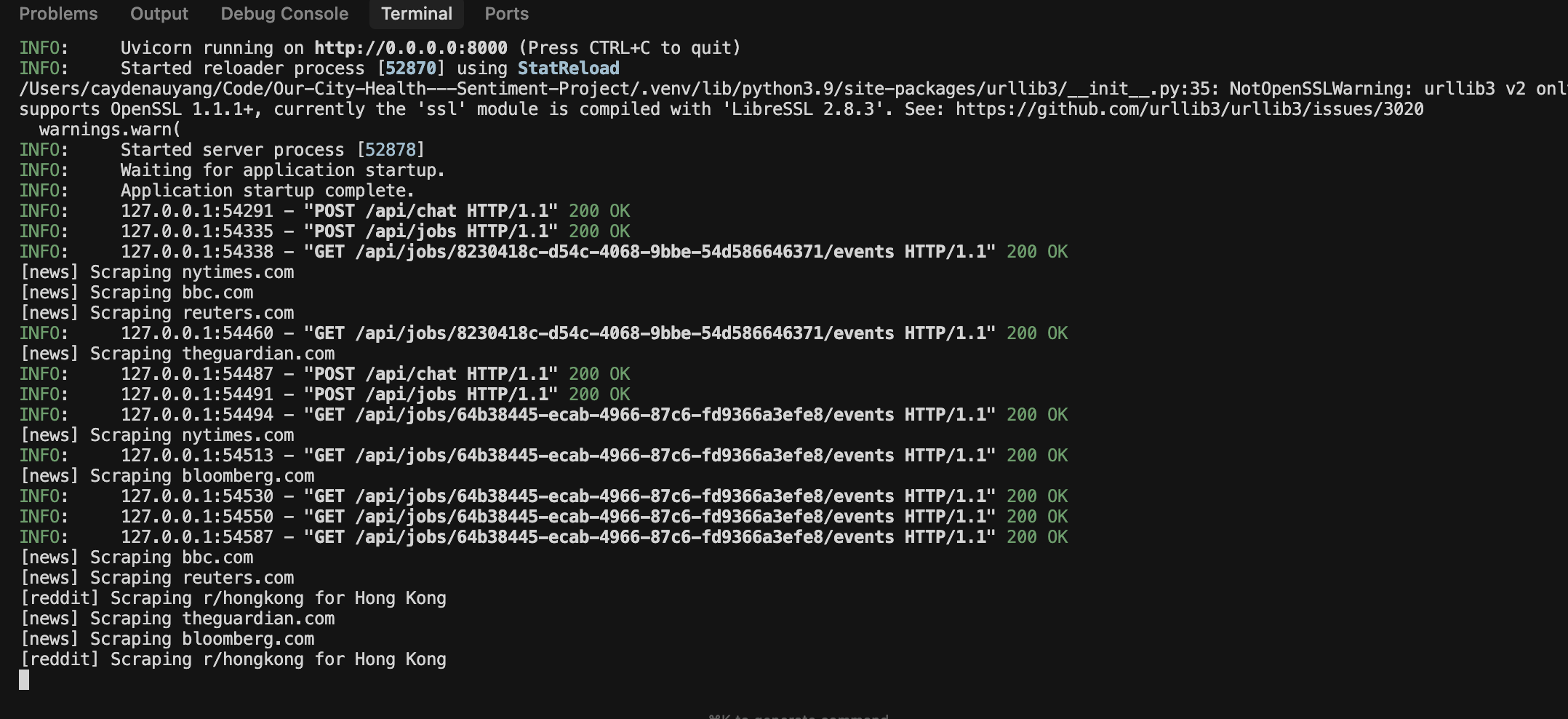Click the server process ID 52878
1568x719 pixels.
(x=392, y=150)
